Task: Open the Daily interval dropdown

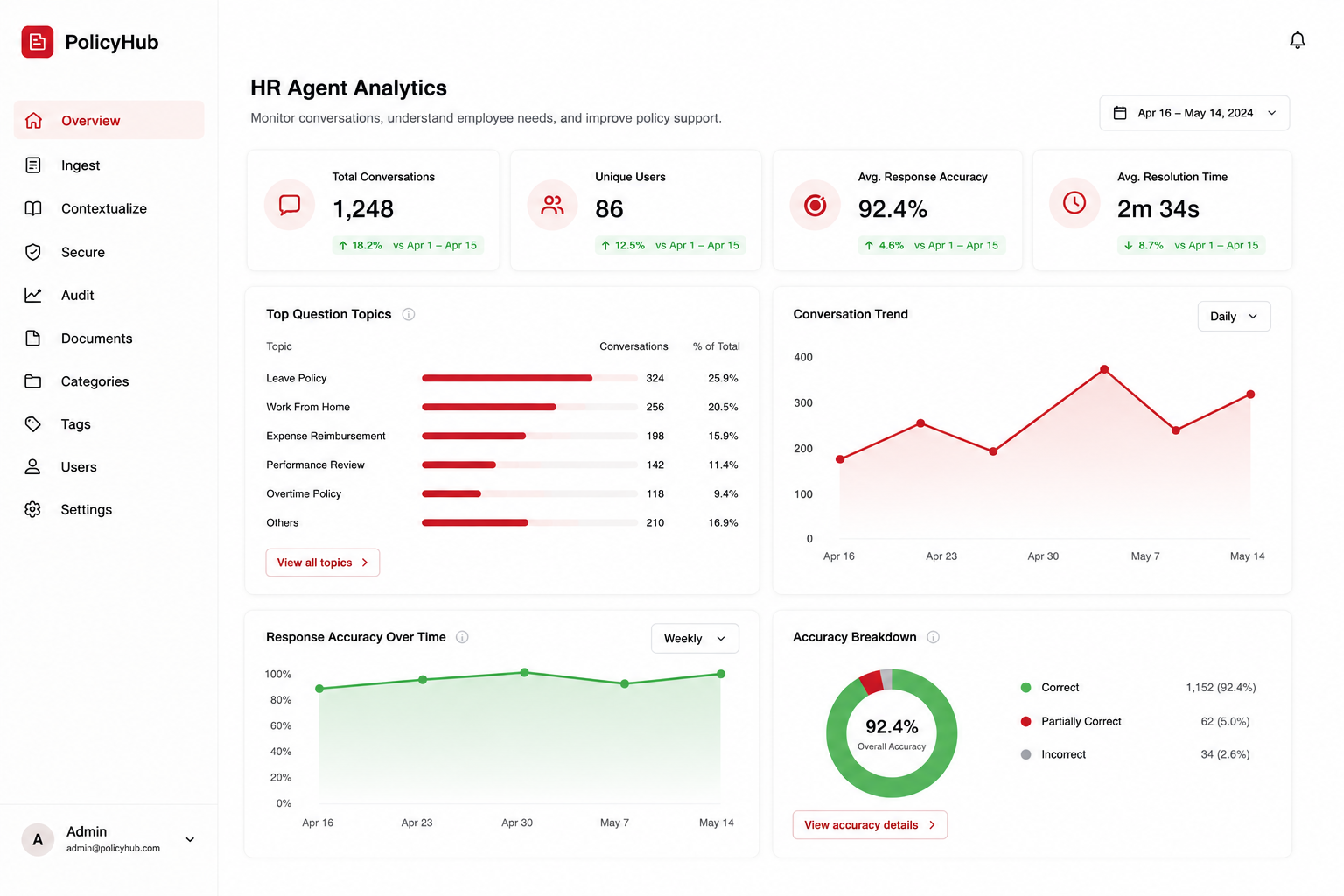Action: [x=1234, y=316]
